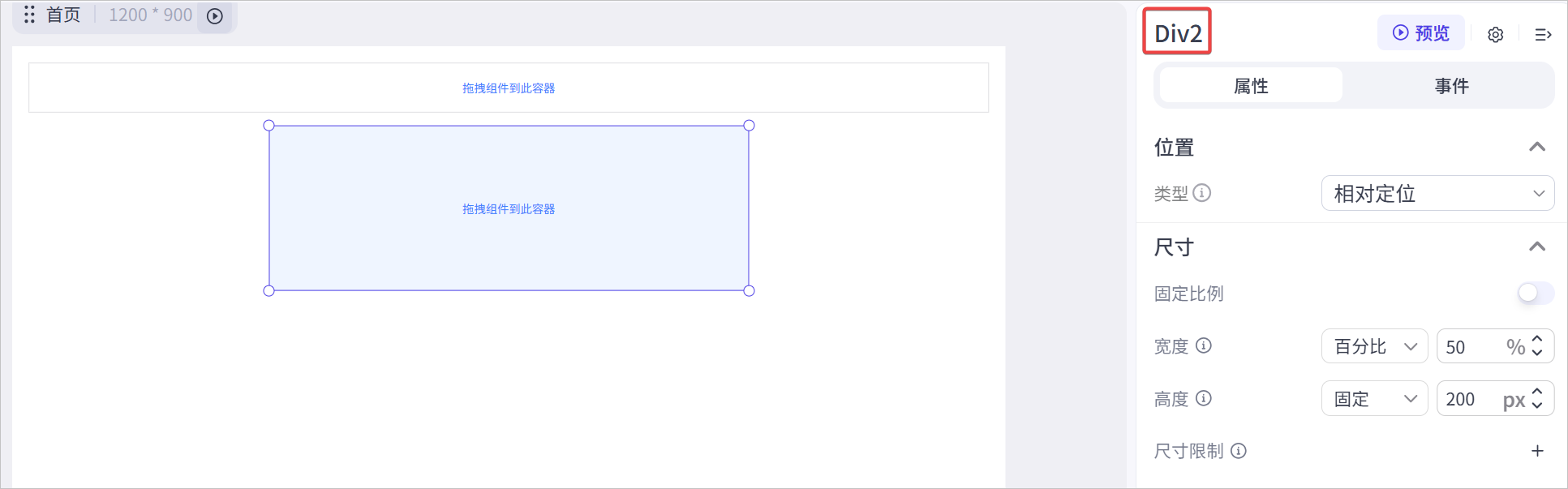This screenshot has height=489, width=1568.
Task: Switch to the 事件 tab
Action: [x=1451, y=86]
